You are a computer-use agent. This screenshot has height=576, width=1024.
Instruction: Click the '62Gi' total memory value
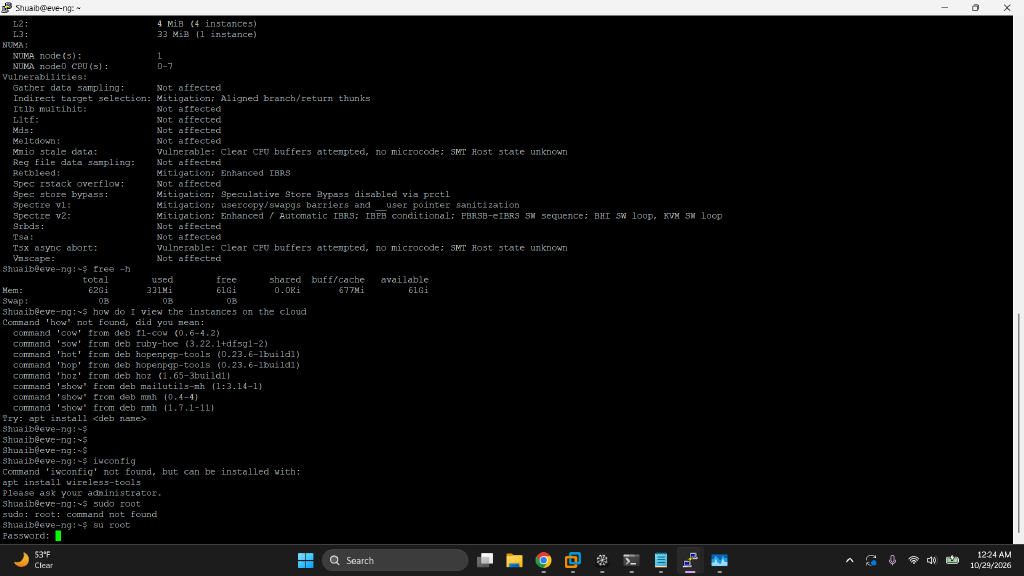99,291
